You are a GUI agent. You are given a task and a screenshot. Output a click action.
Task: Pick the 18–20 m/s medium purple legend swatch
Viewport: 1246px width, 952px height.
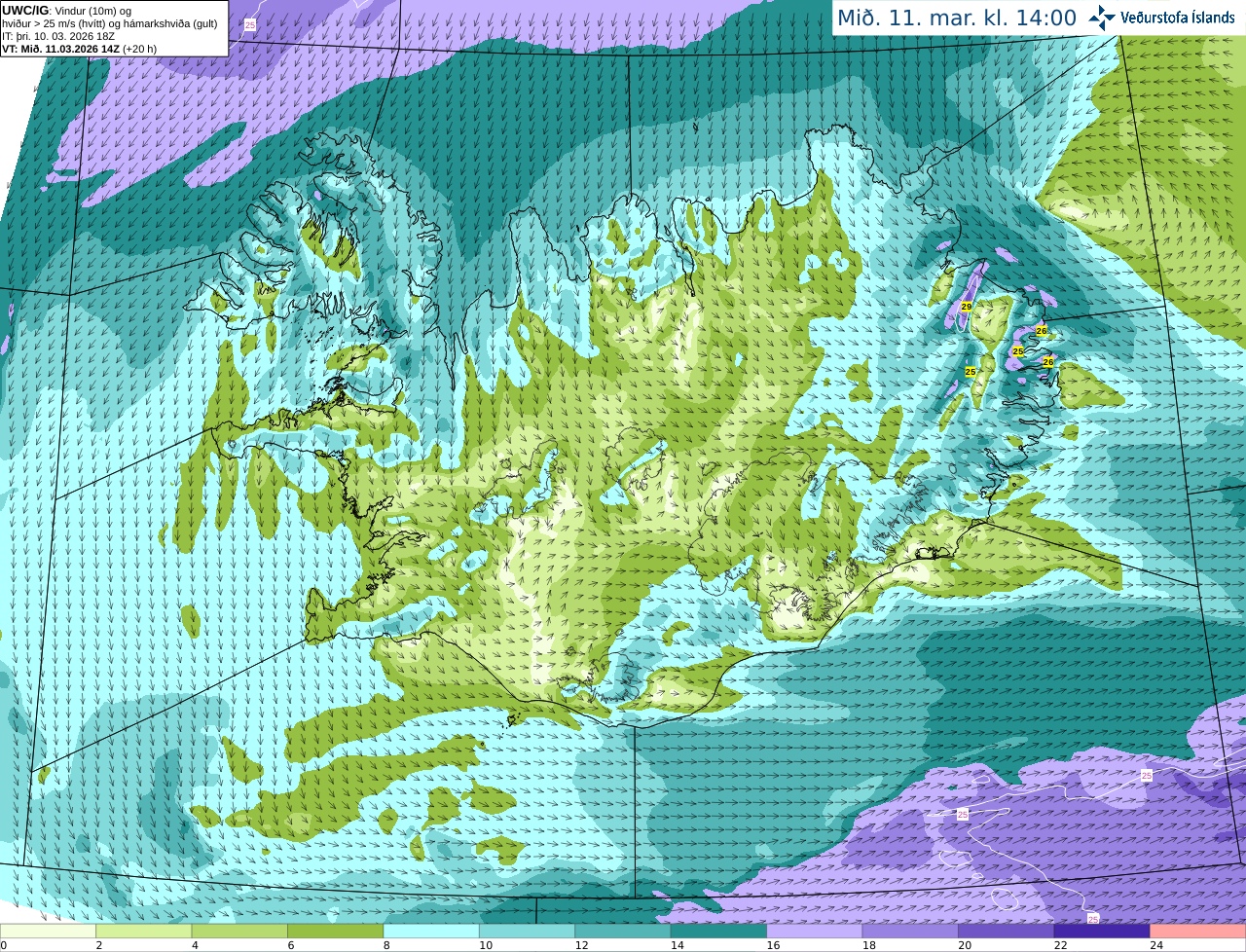pyautogui.click(x=910, y=931)
